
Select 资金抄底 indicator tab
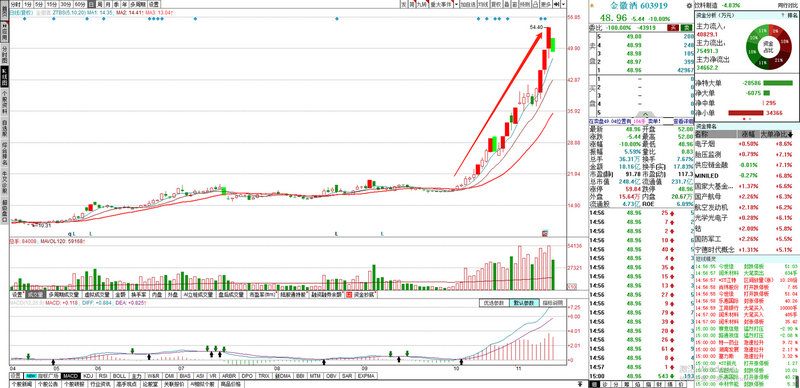tap(361, 295)
